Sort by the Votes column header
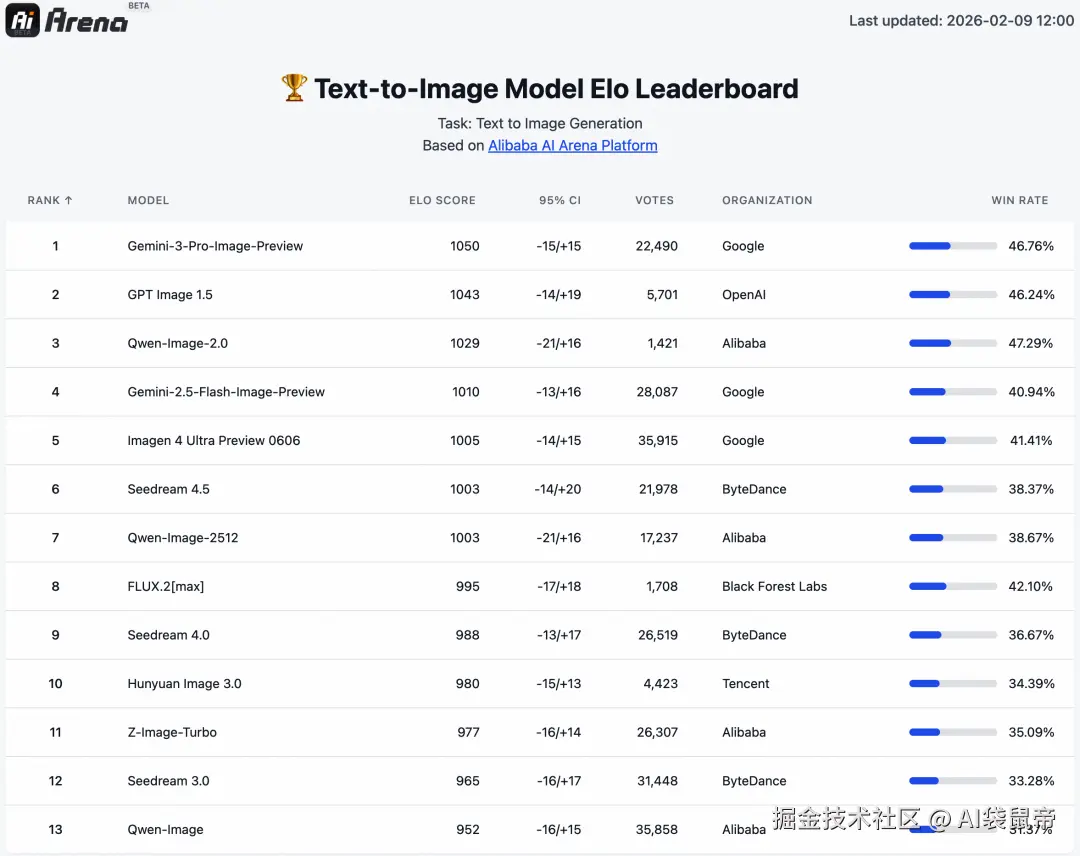This screenshot has height=856, width=1080. pyautogui.click(x=654, y=200)
